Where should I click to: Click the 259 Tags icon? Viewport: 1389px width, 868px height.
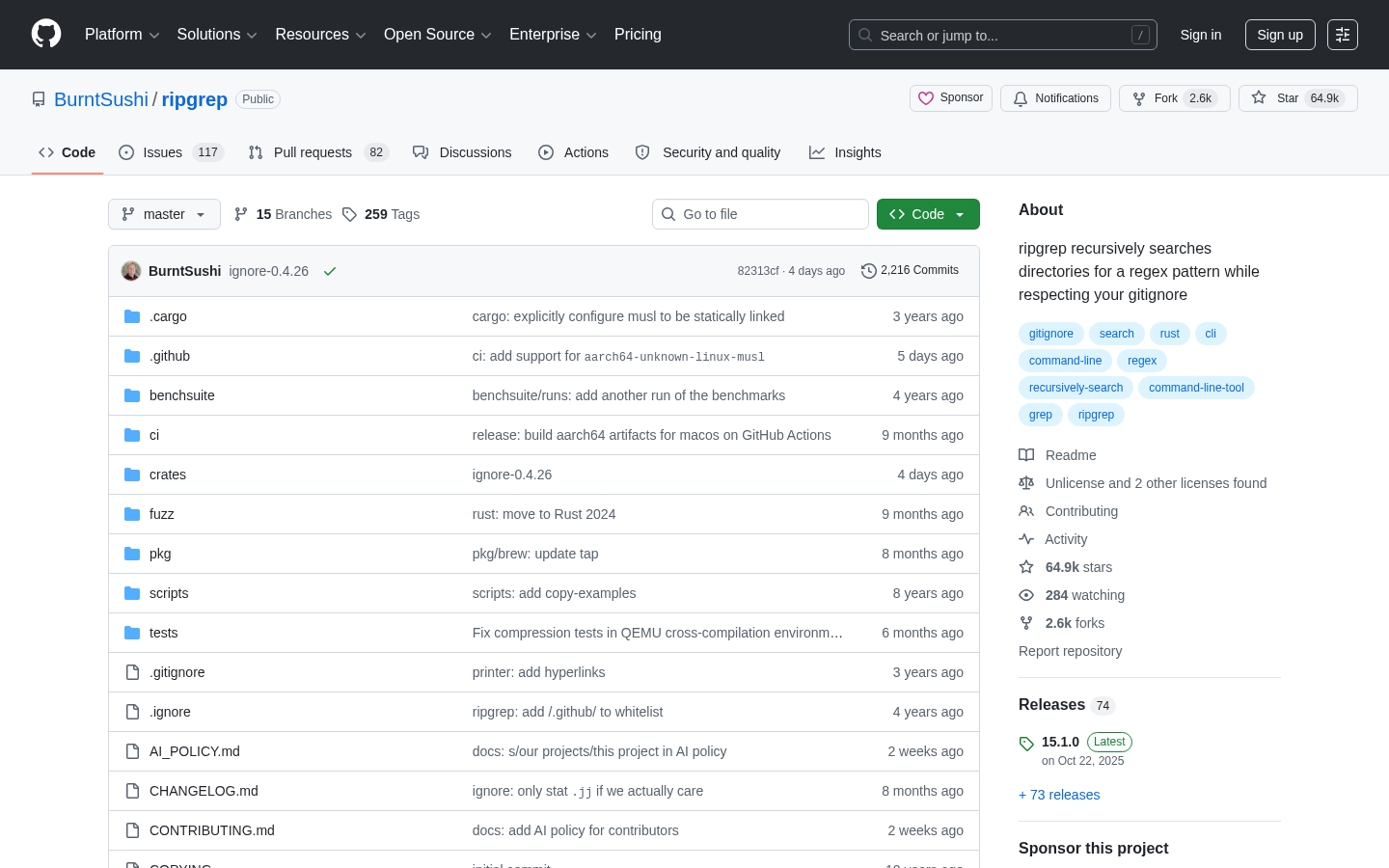tap(349, 214)
